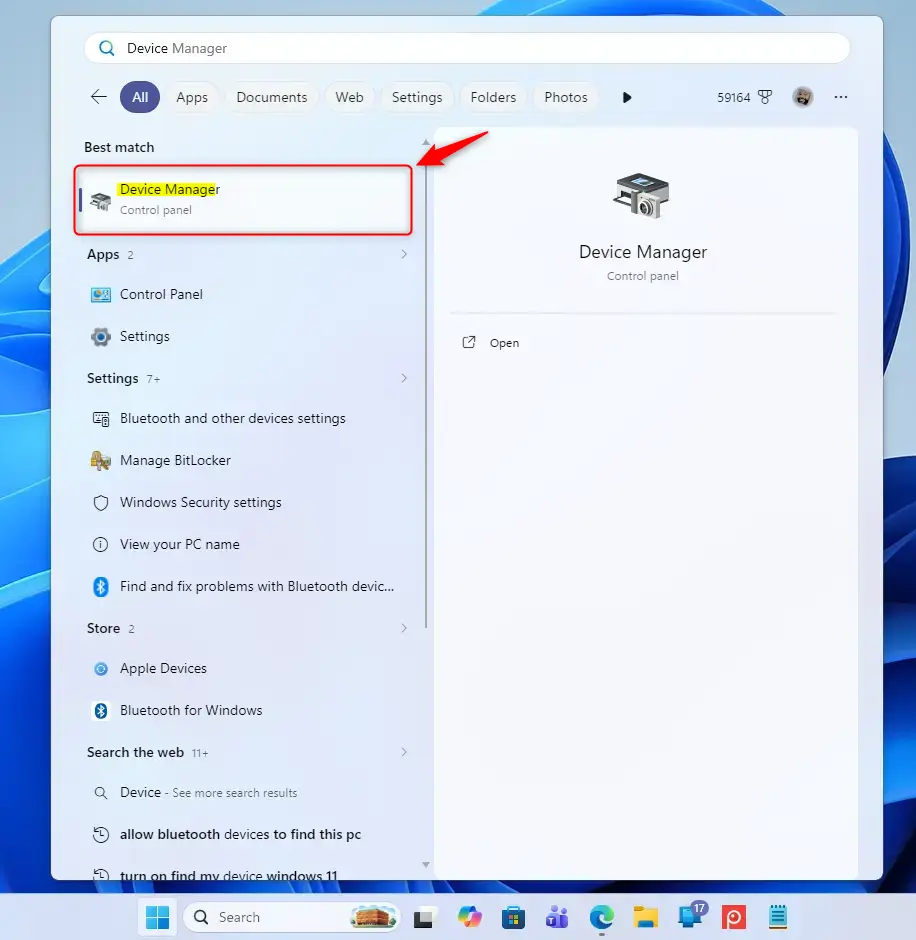The height and width of the screenshot is (940, 916).
Task: Click the search box with Device Manager
Action: [x=467, y=48]
